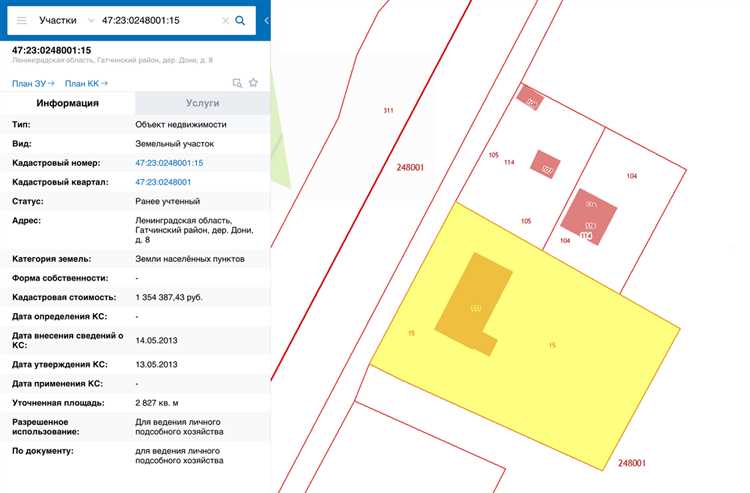Click the magnifier search icon
This screenshot has width=750, height=493.
click(240, 20)
